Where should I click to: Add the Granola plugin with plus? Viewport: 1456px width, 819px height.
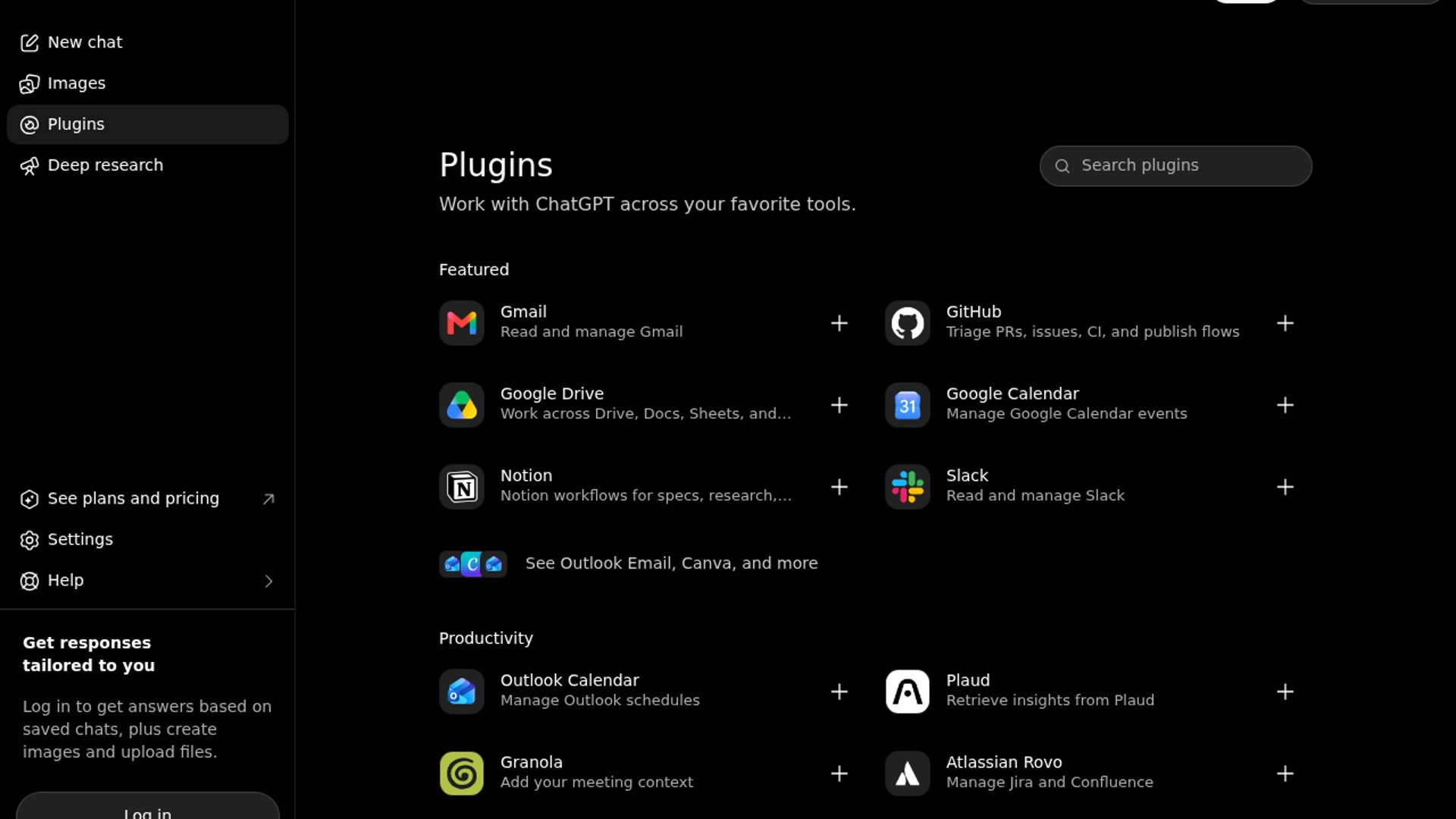tap(839, 773)
